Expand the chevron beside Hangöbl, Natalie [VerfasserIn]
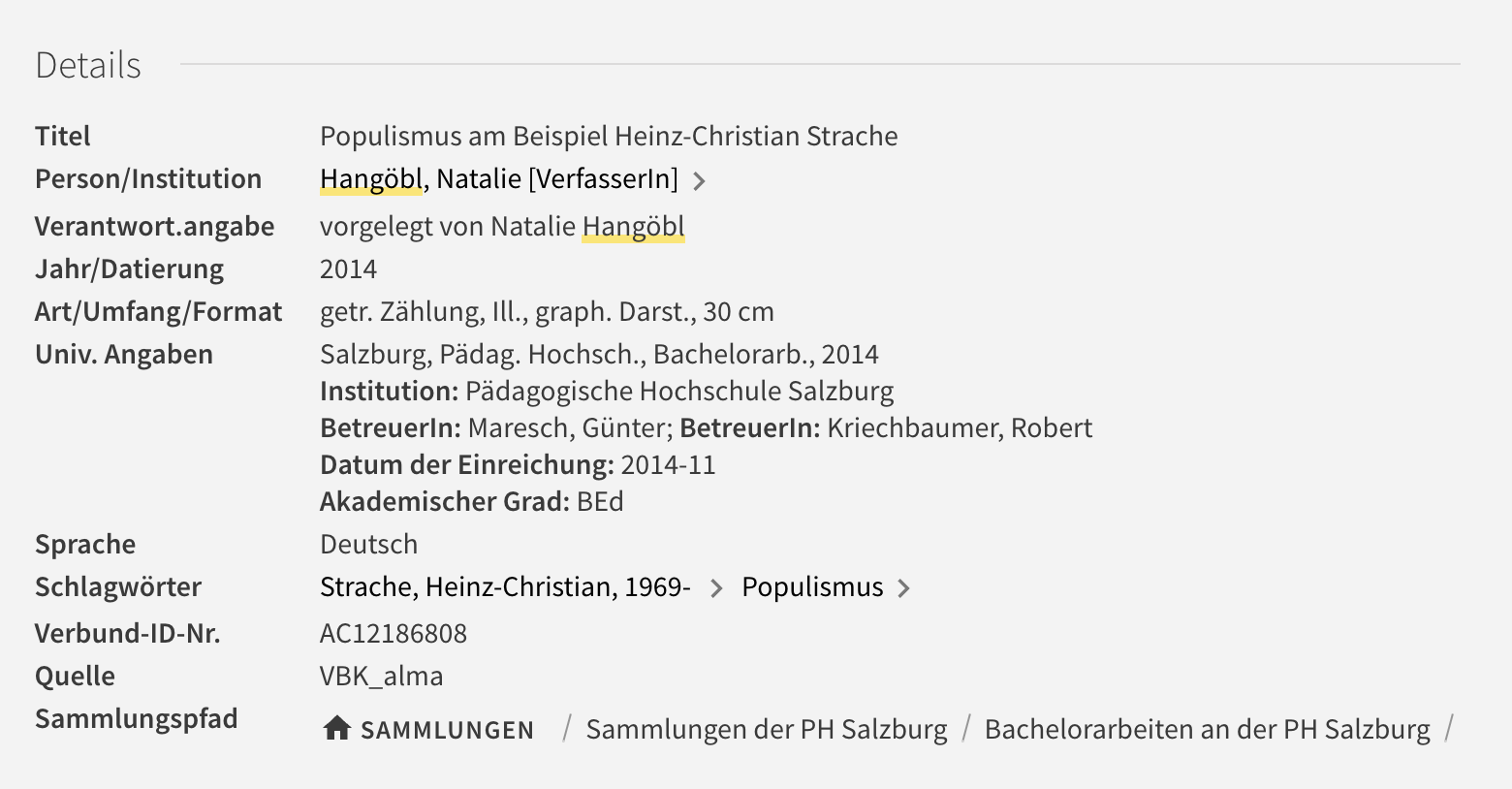Screen dimensions: 1512x789 pos(700,180)
